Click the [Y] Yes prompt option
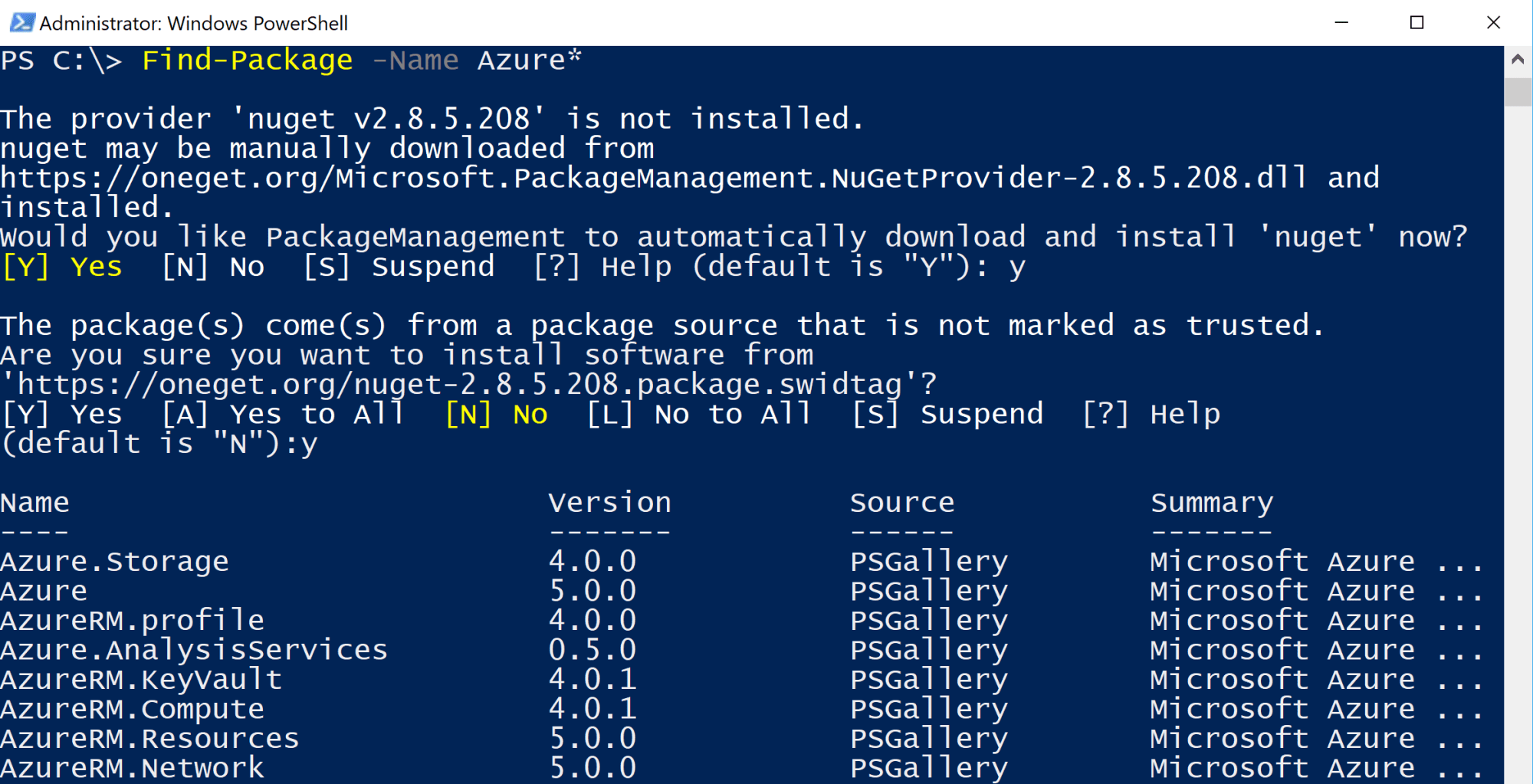The image size is (1533, 784). (x=61, y=266)
